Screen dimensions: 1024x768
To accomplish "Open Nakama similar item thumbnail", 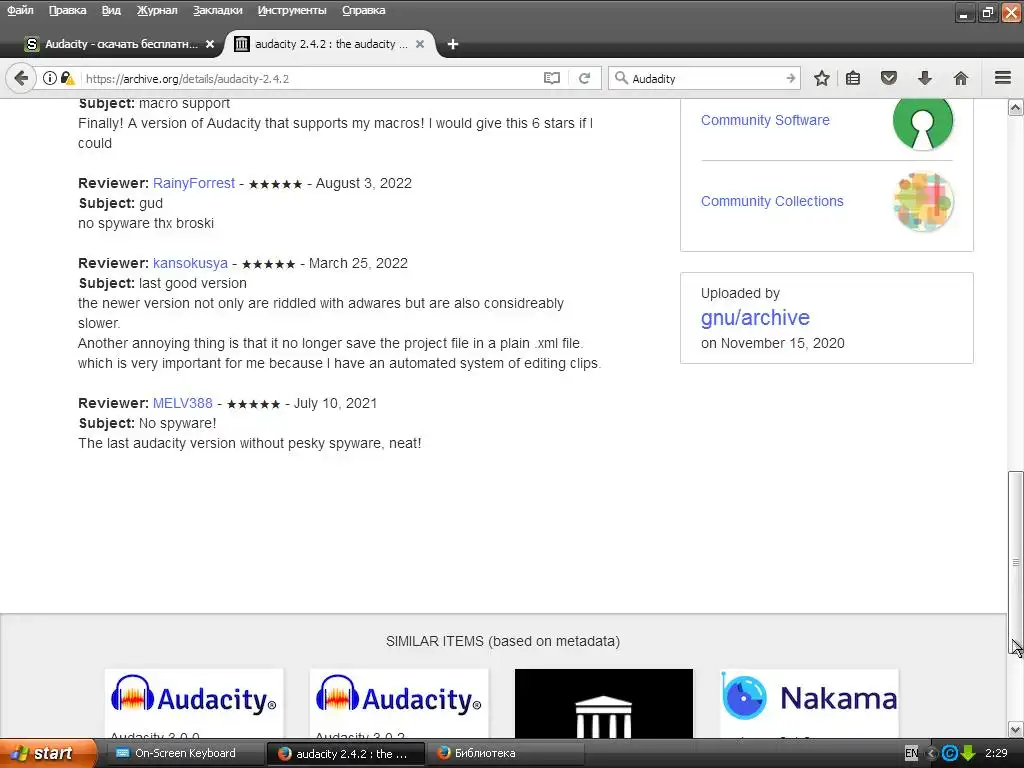I will pyautogui.click(x=809, y=703).
